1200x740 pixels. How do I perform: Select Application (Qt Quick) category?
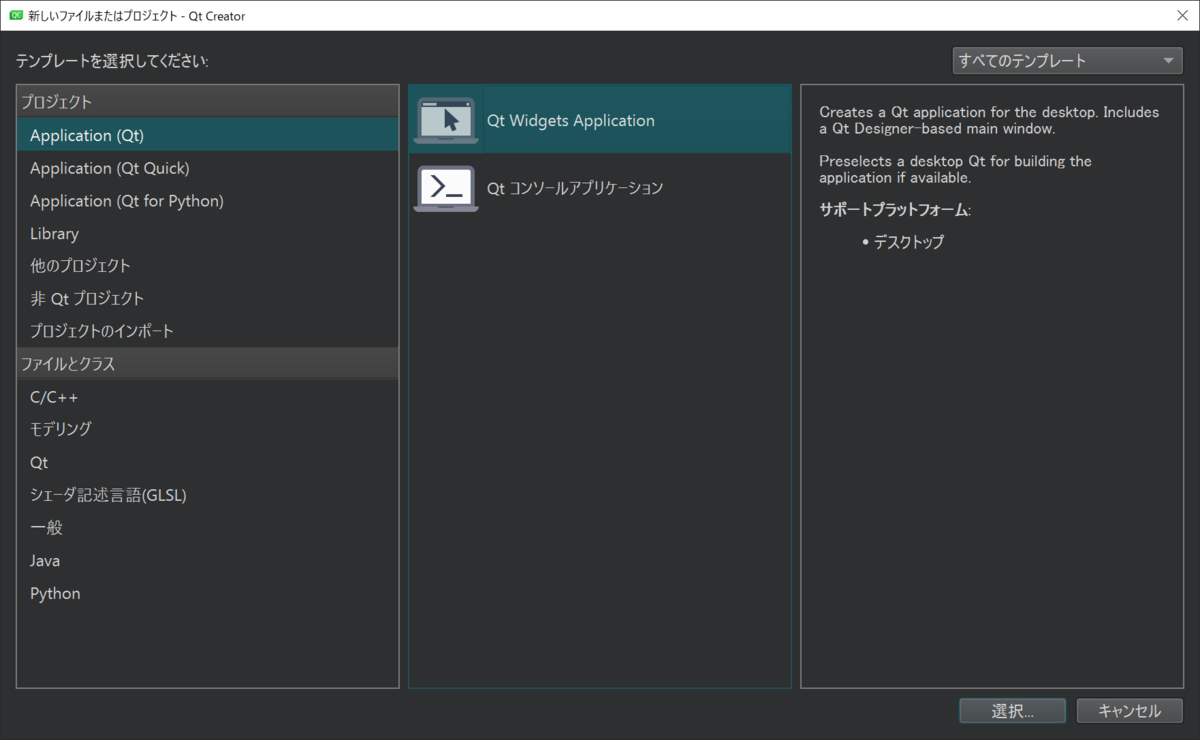pos(208,168)
